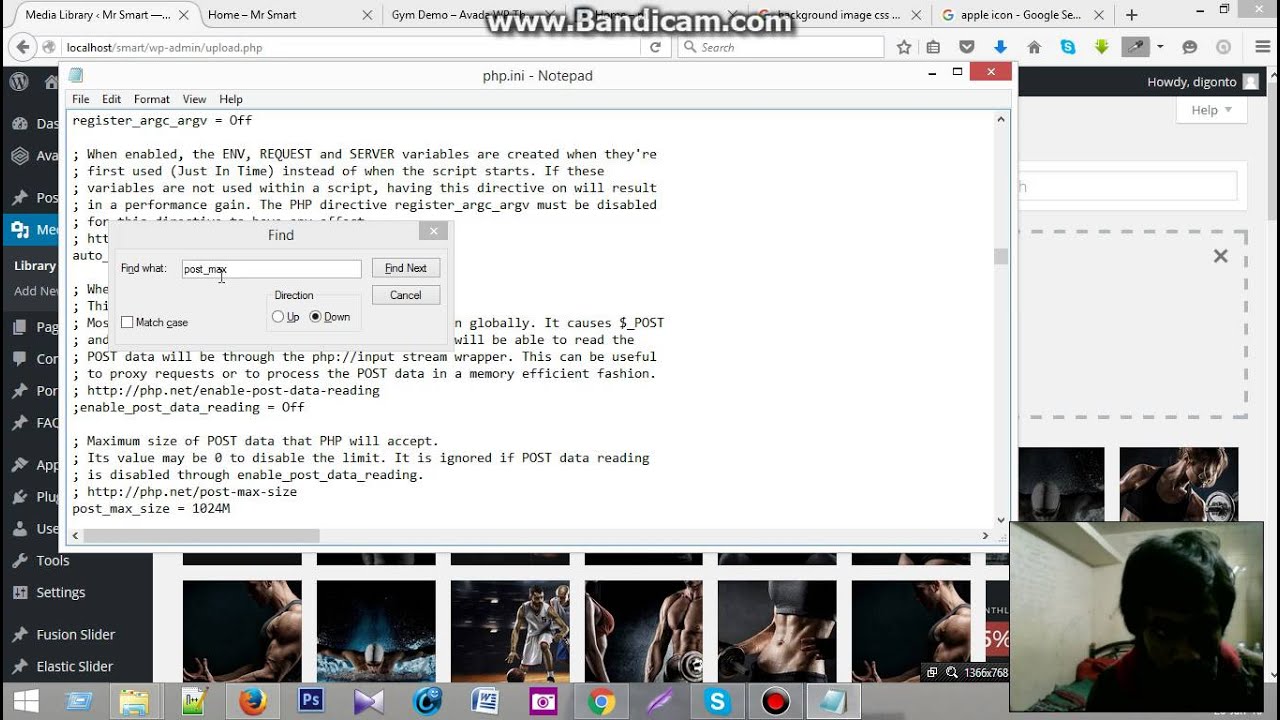Click Notepad horizontal scrollbar thumb
1280x720 pixels.
(x=201, y=536)
